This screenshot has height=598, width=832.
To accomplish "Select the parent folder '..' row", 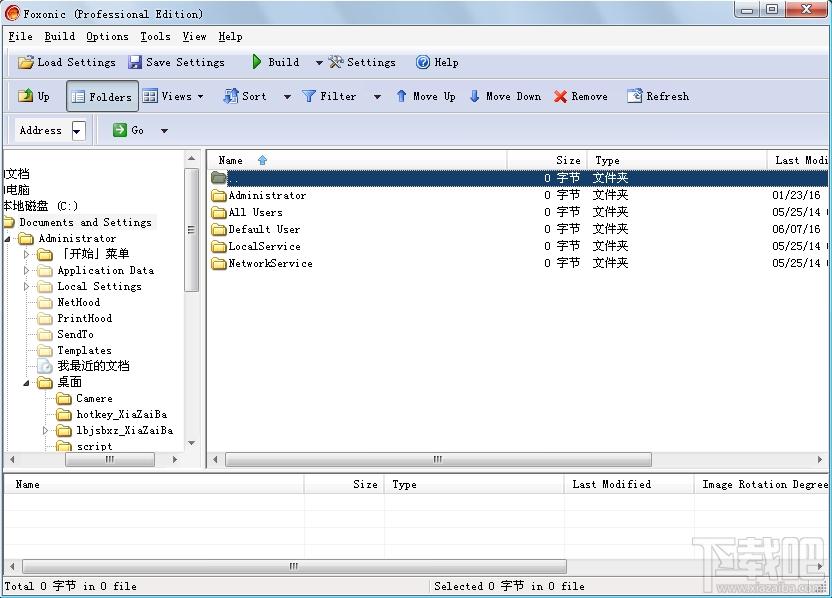I will point(517,178).
